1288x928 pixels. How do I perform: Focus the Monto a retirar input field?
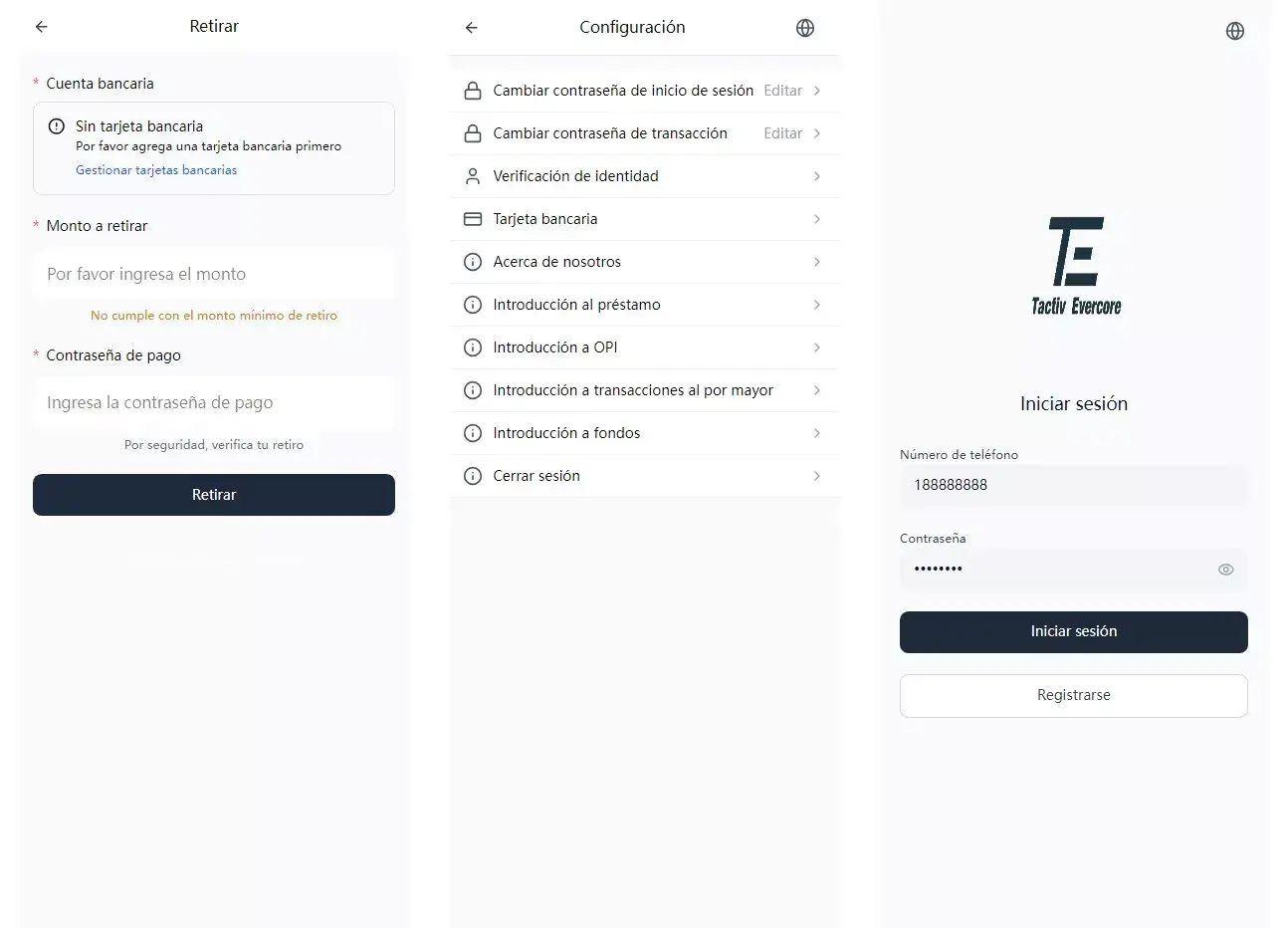(214, 274)
